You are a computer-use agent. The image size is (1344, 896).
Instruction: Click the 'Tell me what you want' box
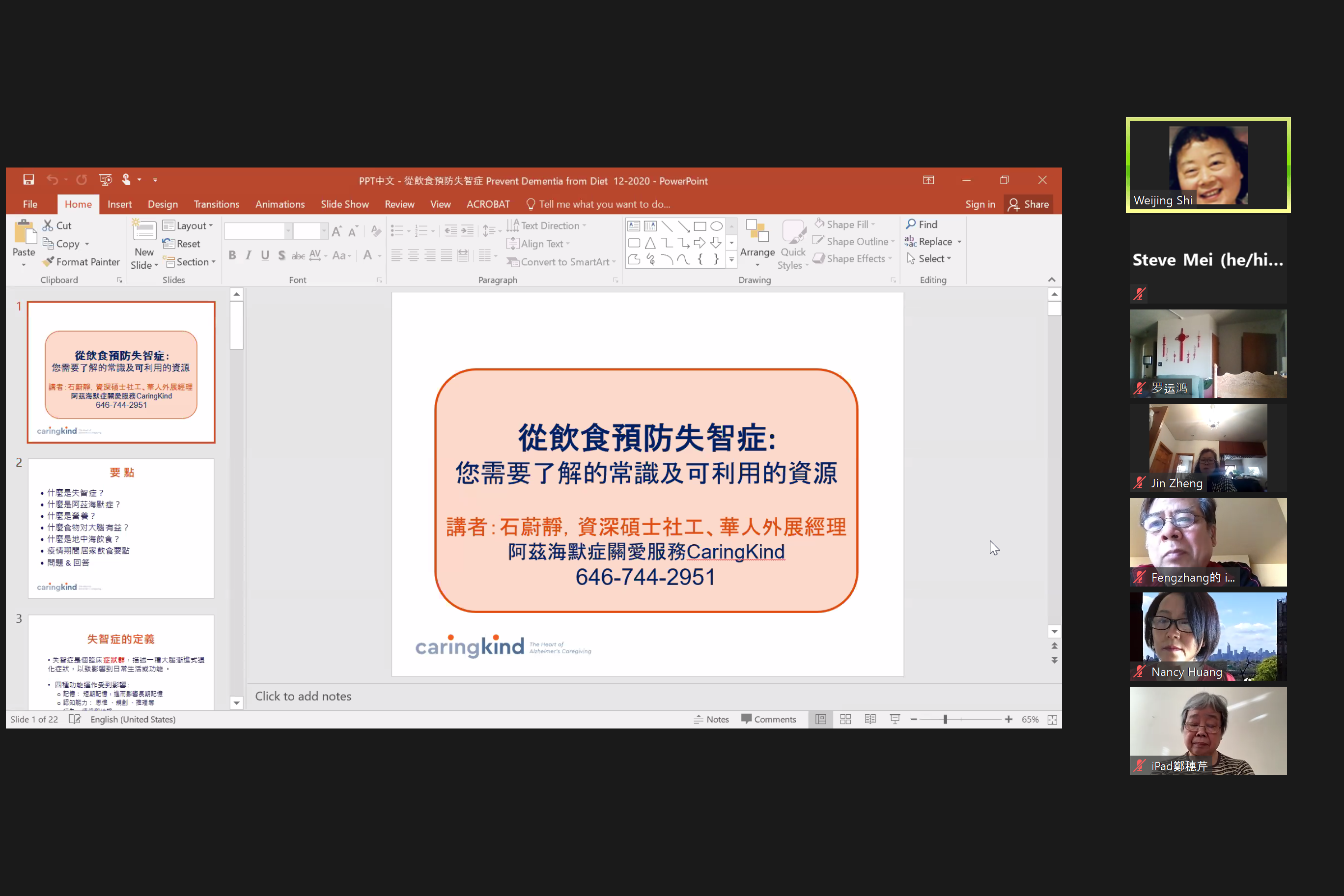click(x=598, y=204)
